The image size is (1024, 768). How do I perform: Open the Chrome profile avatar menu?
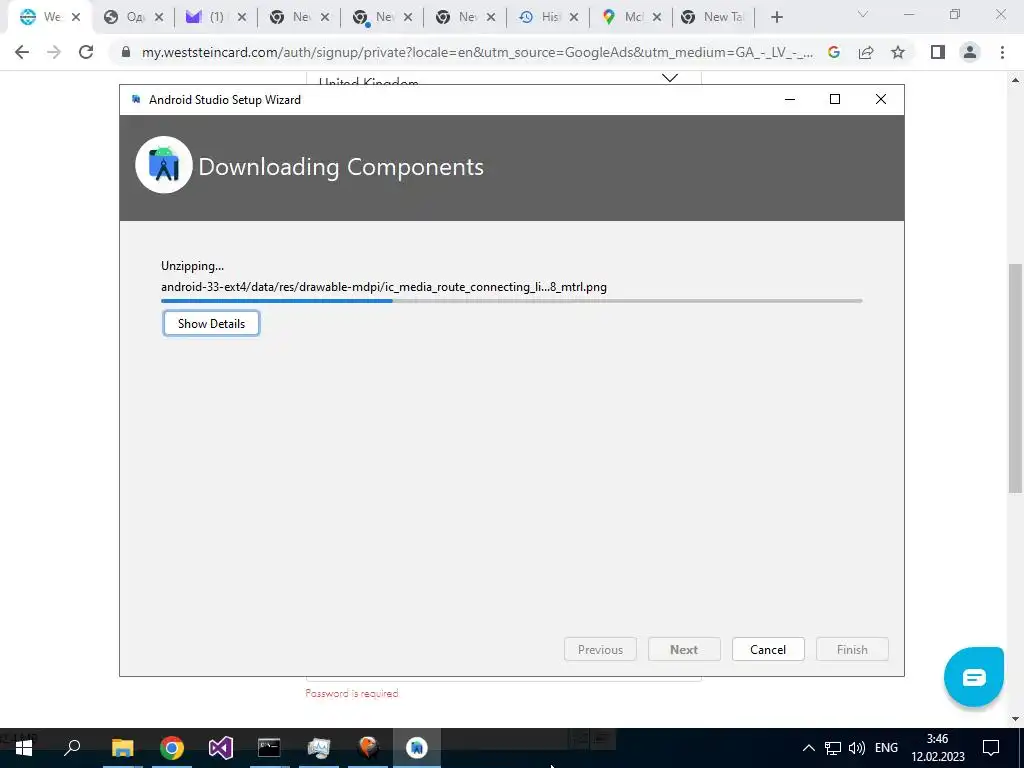click(970, 52)
